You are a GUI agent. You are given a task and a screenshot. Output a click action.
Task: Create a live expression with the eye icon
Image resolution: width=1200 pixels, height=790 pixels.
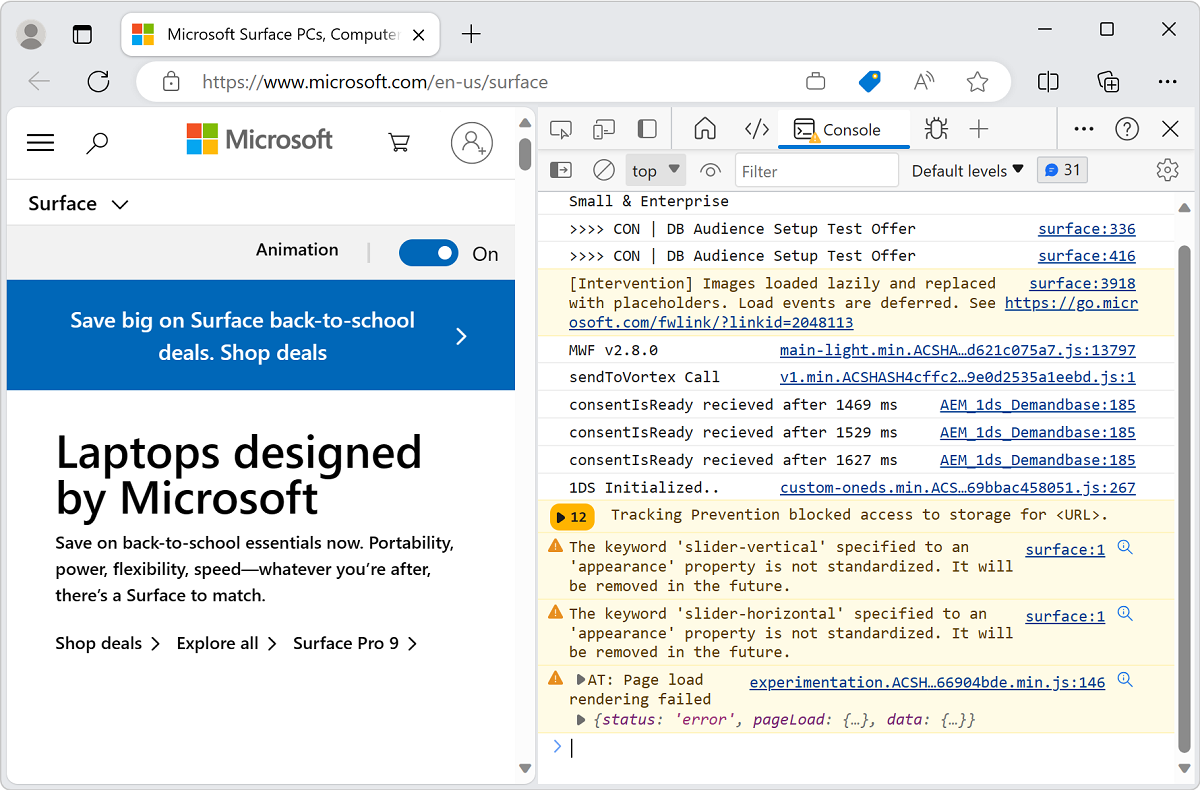click(710, 169)
